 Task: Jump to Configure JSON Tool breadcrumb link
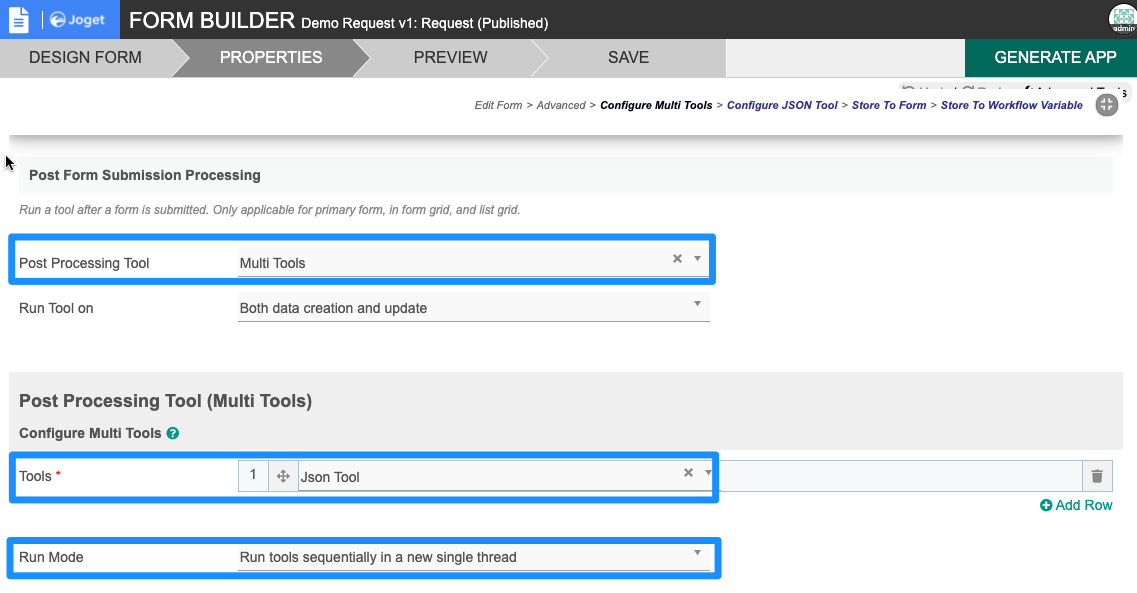coord(782,105)
